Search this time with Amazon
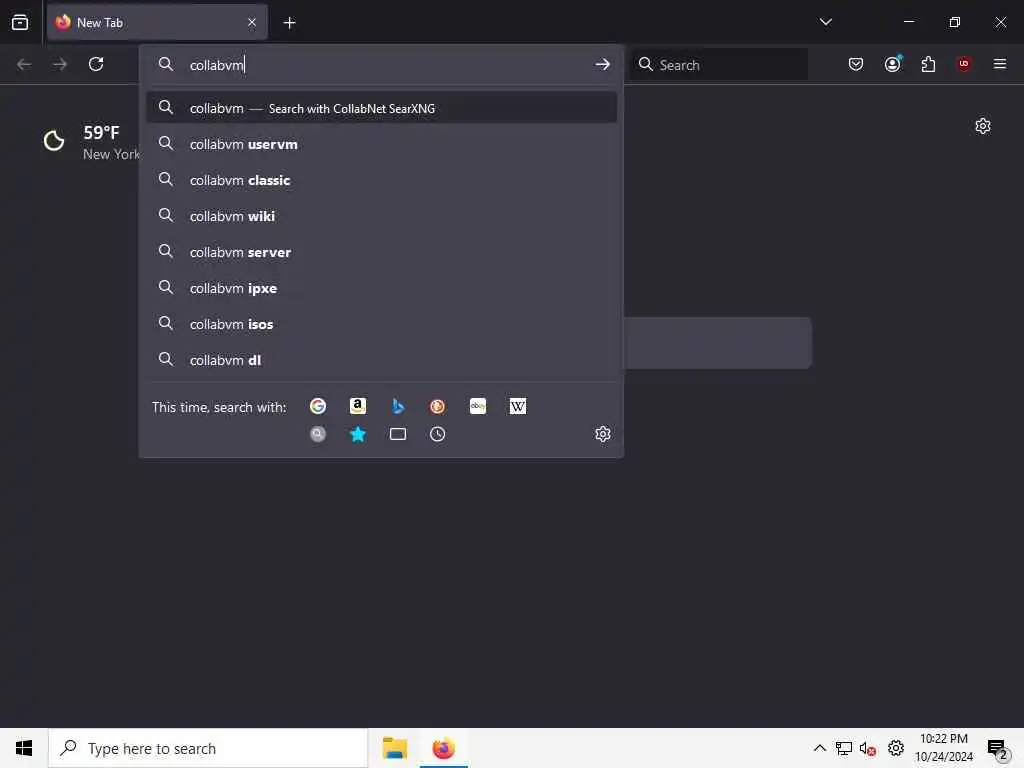Screen dimensions: 1024x768 (358, 406)
